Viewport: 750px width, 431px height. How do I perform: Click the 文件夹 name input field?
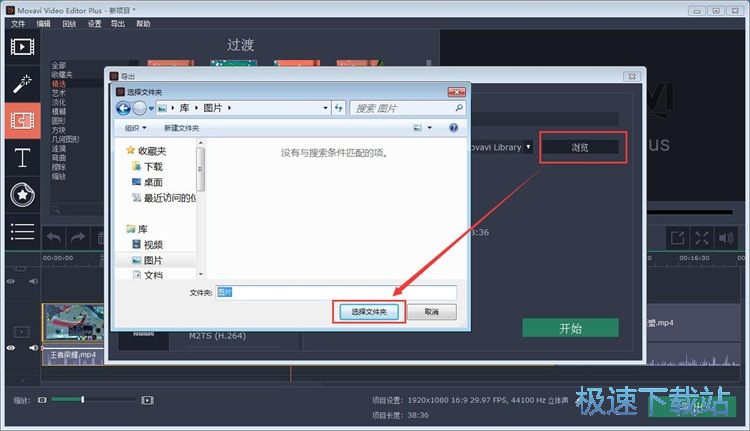(336, 292)
